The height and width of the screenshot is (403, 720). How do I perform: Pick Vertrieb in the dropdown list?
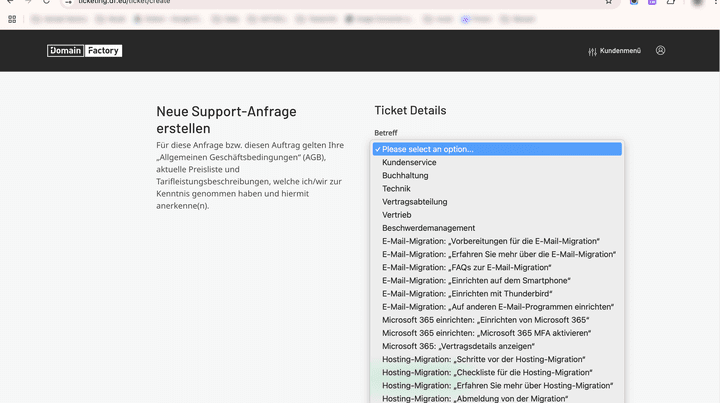point(396,215)
